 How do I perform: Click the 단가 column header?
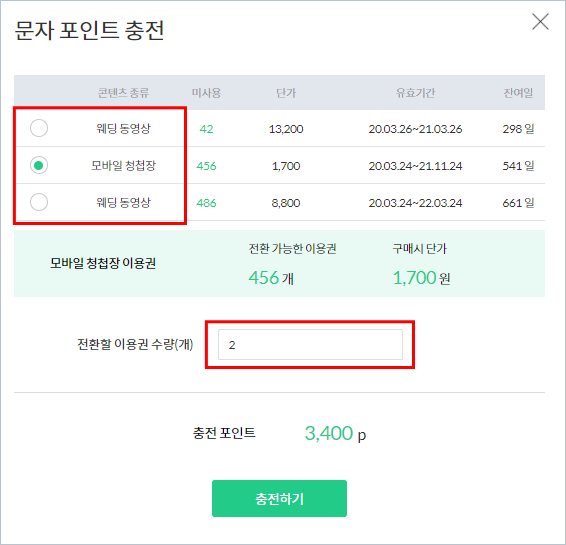pyautogui.click(x=286, y=93)
